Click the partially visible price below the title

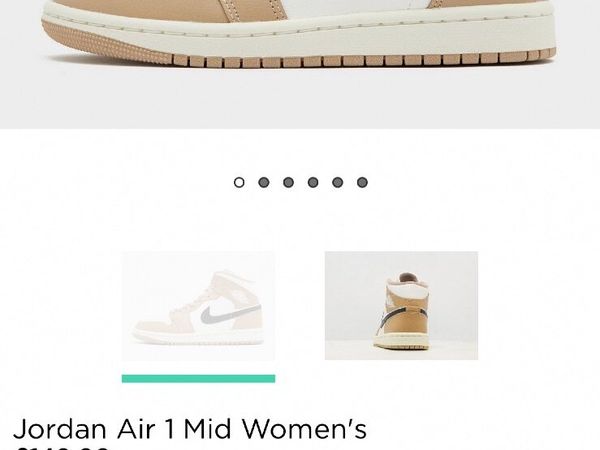[61, 448]
